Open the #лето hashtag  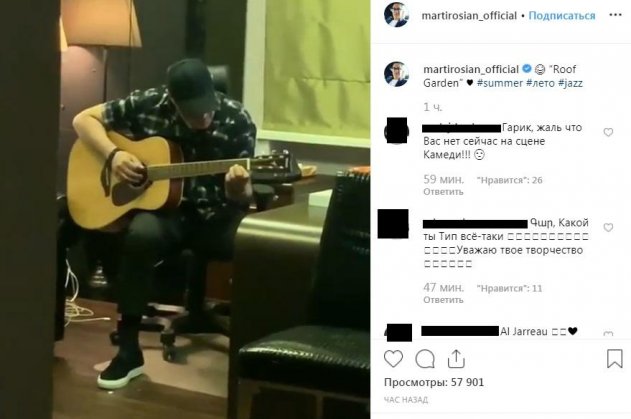[x=540, y=83]
